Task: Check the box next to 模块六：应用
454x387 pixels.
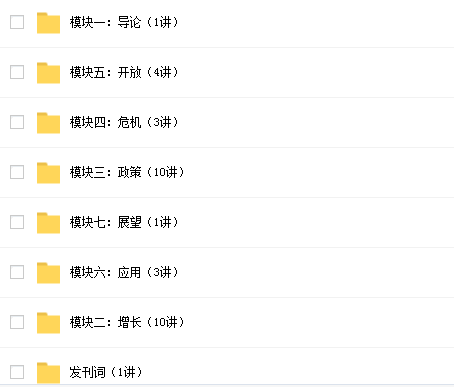Action: (17, 272)
